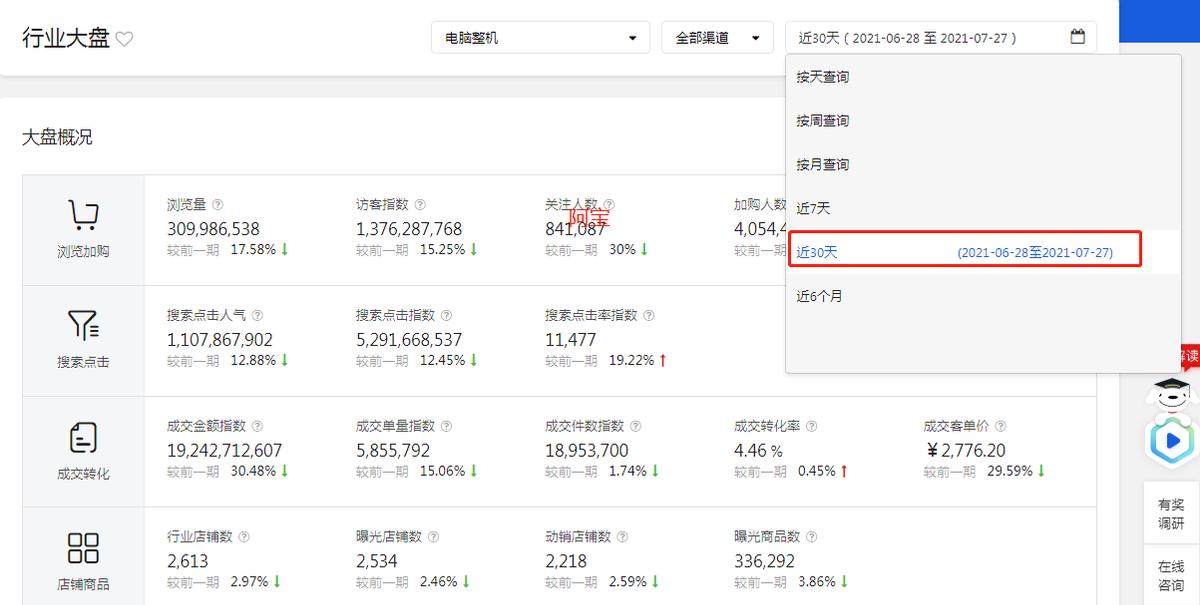This screenshot has height=605, width=1200.
Task: Click the help icon beside 搜索点击人气
Action: [x=258, y=314]
